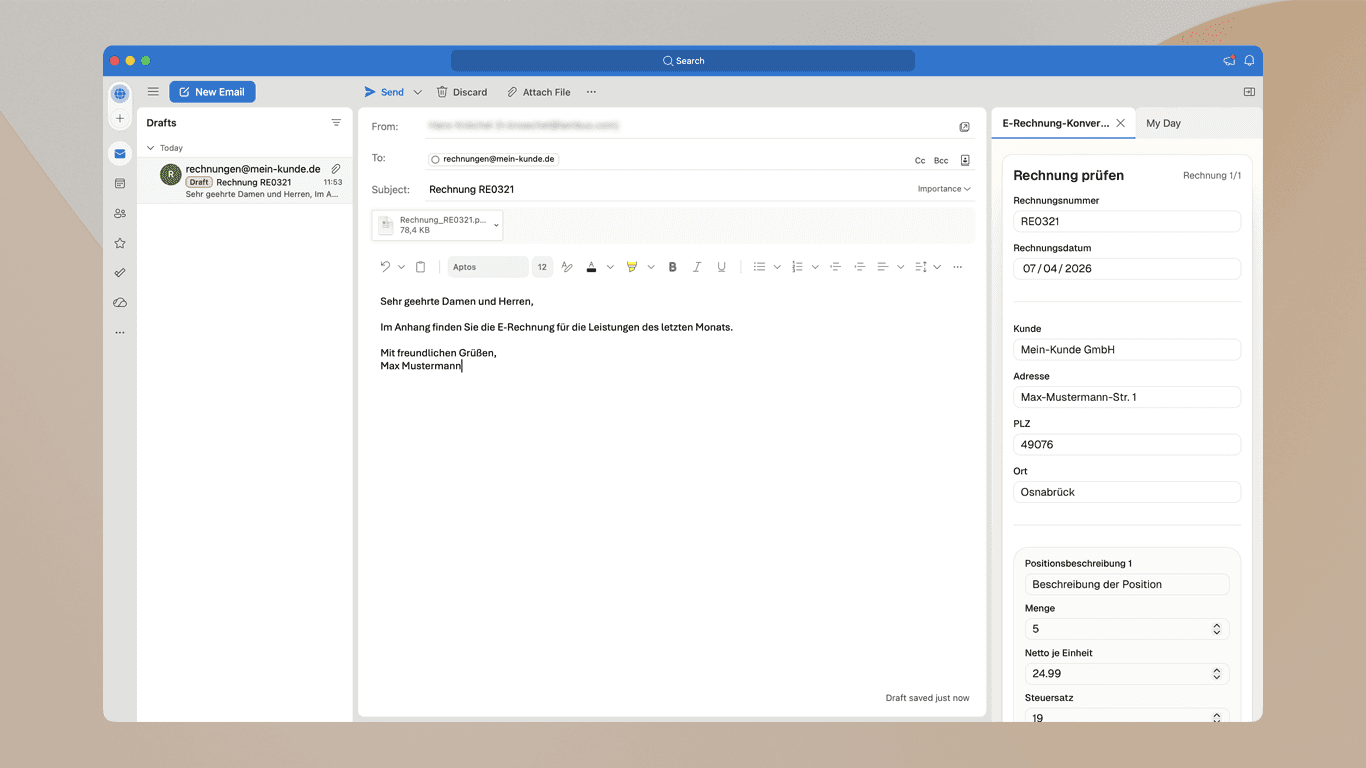
Task: Open the cloud storage icon in sidebar
Action: pos(120,302)
